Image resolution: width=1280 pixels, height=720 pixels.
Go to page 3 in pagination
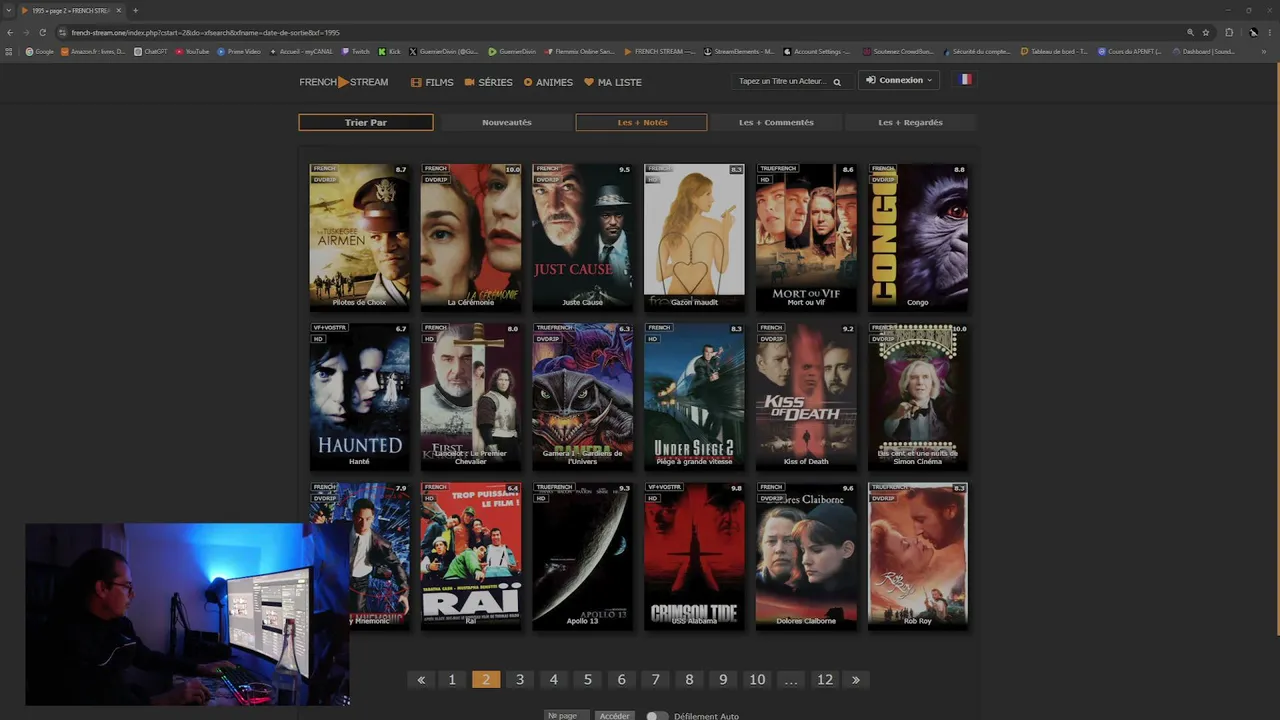coord(520,680)
